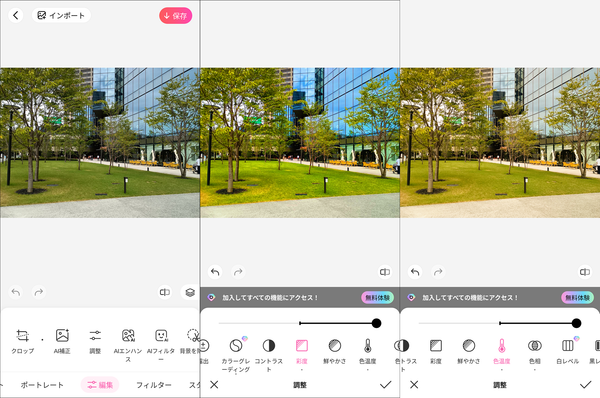The width and height of the screenshot is (600, 398).
Task: Select the クロップ crop tool
Action: pyautogui.click(x=23, y=341)
